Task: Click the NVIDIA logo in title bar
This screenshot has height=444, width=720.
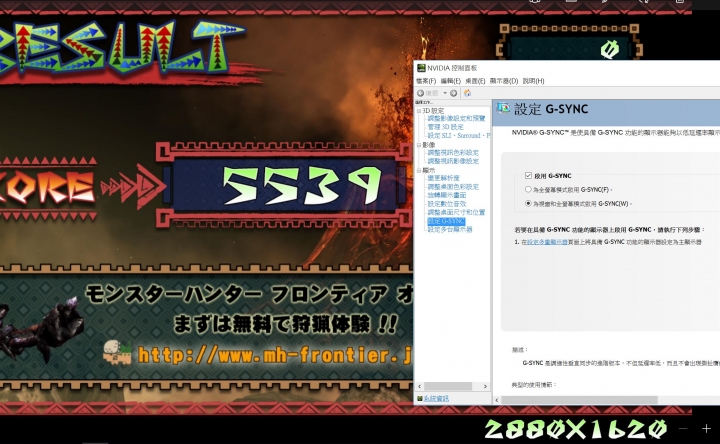Action: pos(421,68)
